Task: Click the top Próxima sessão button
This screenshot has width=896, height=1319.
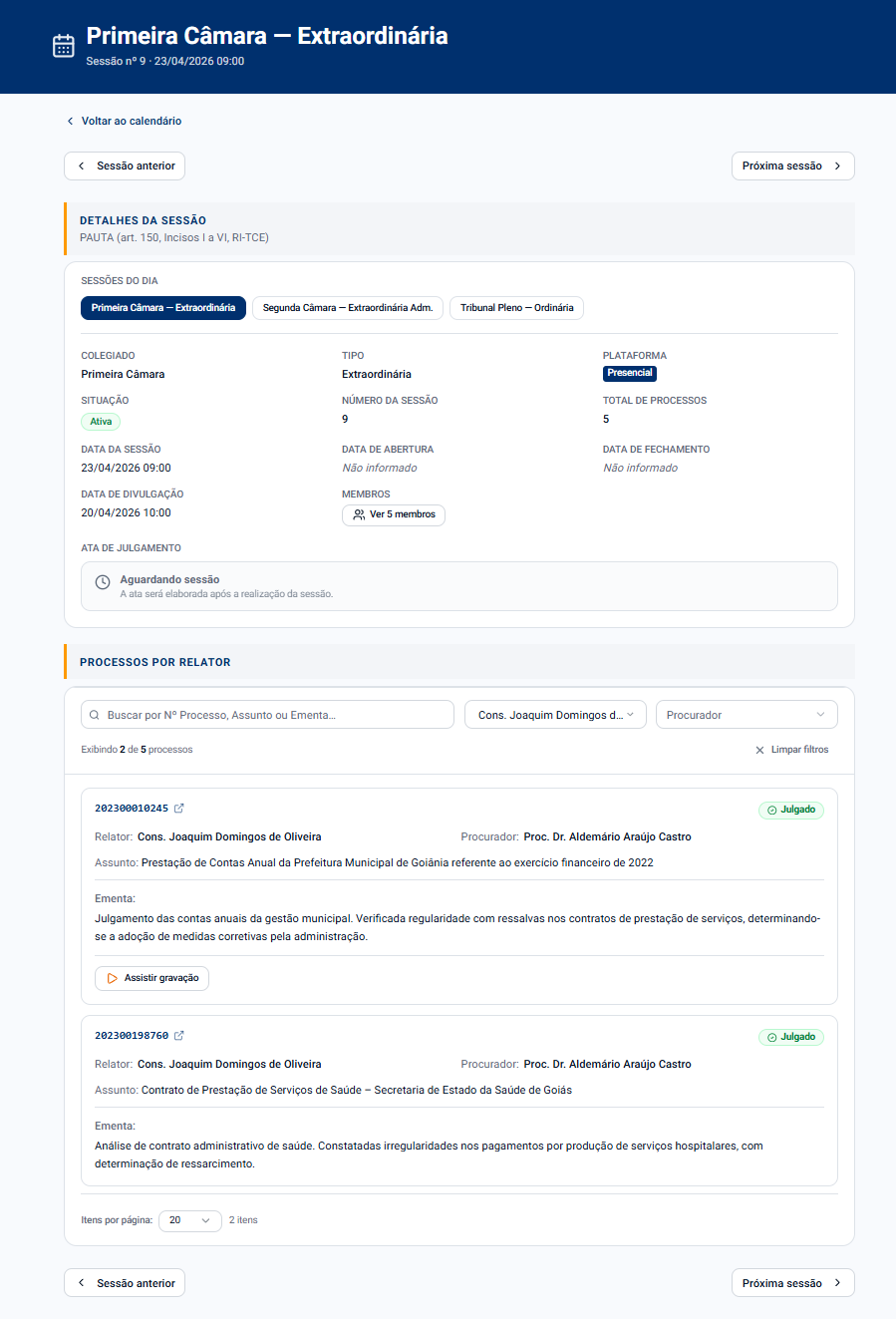Action: click(x=792, y=166)
